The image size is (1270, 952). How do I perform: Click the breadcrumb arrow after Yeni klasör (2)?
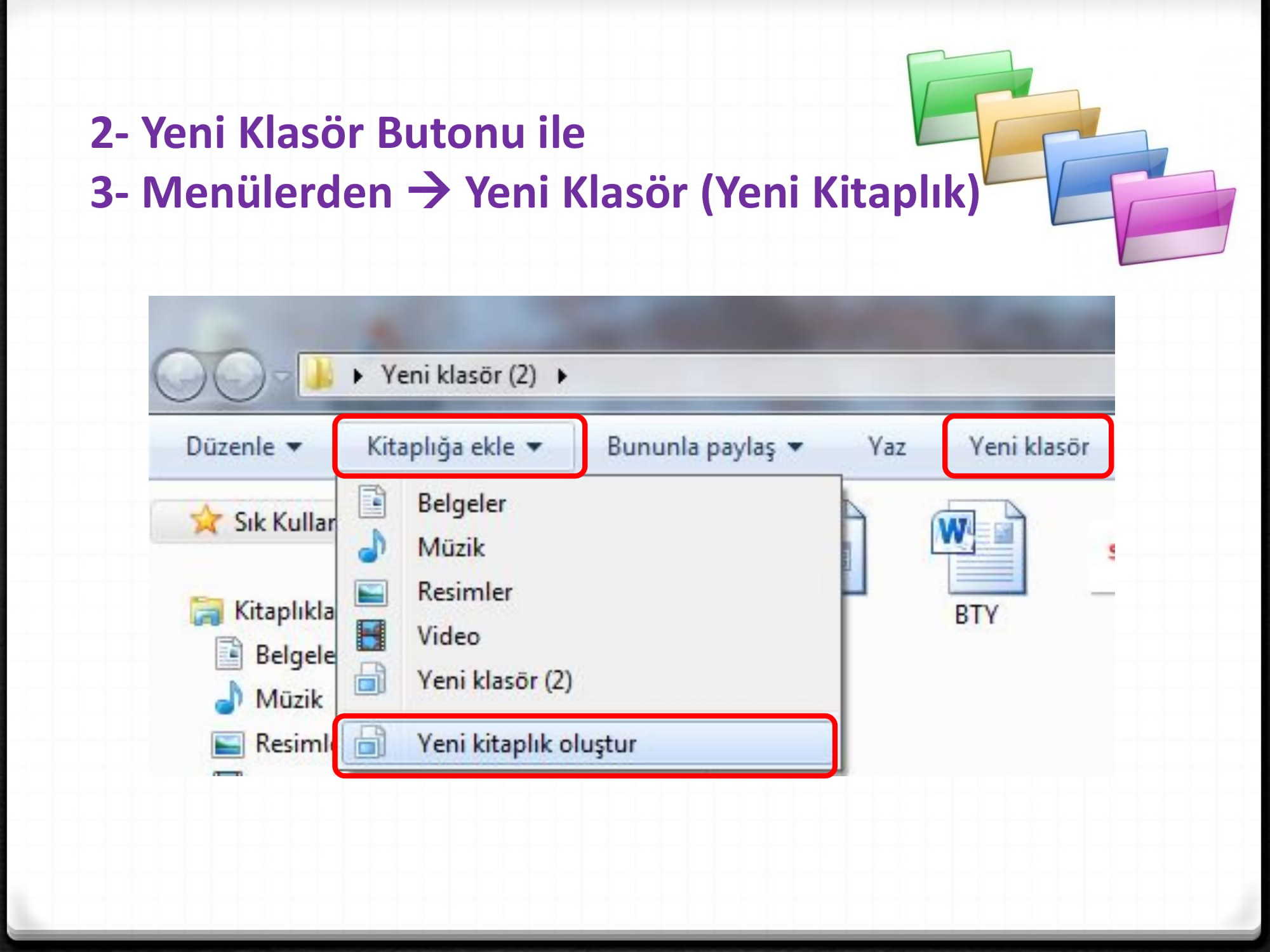pyautogui.click(x=561, y=374)
